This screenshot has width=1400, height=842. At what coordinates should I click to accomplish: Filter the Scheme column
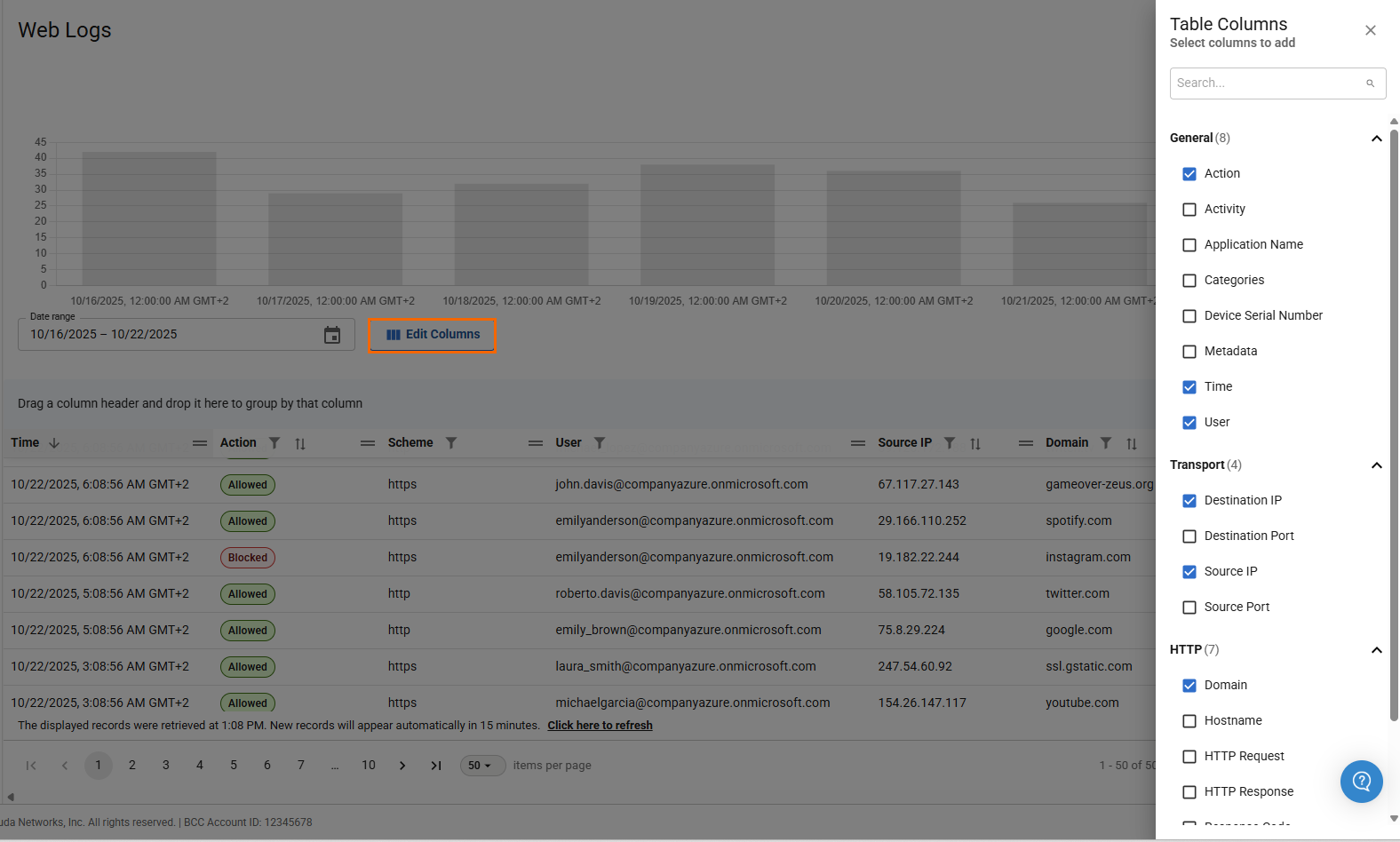[x=451, y=443]
